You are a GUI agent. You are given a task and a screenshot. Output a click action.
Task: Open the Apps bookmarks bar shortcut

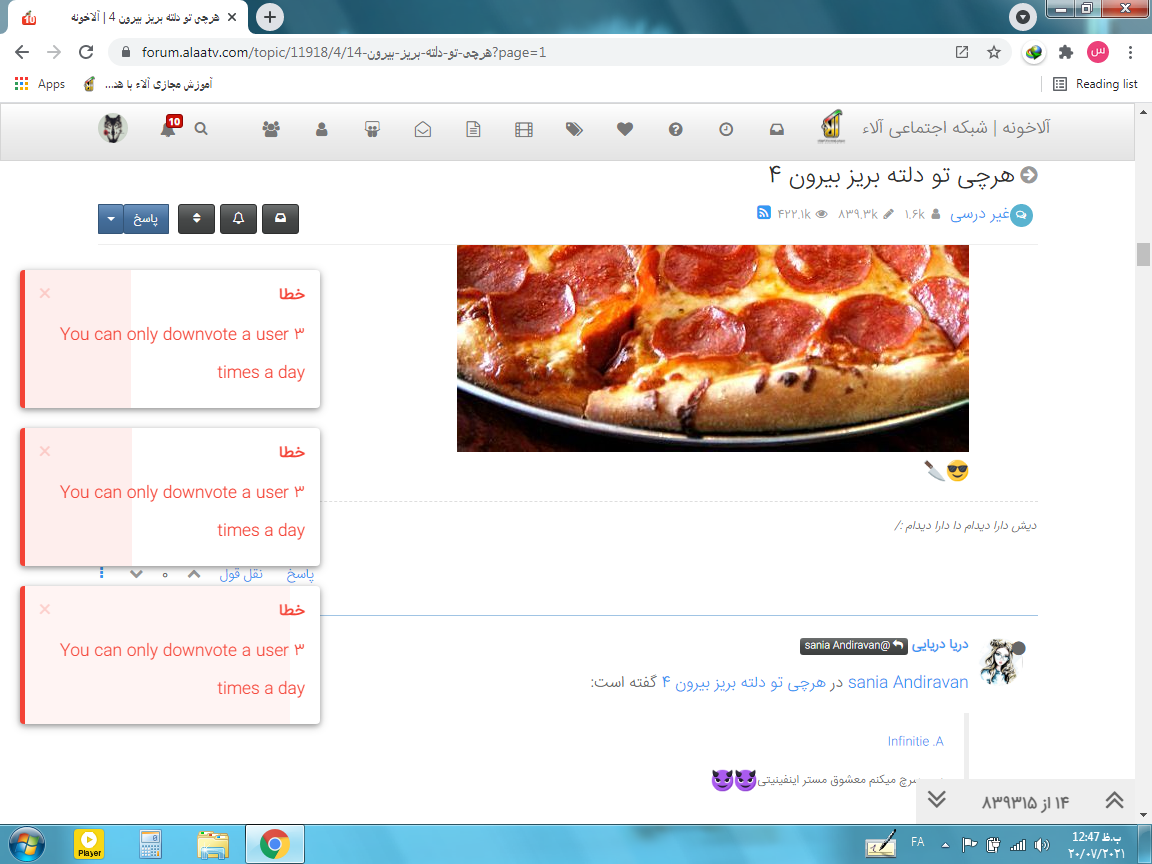click(40, 84)
